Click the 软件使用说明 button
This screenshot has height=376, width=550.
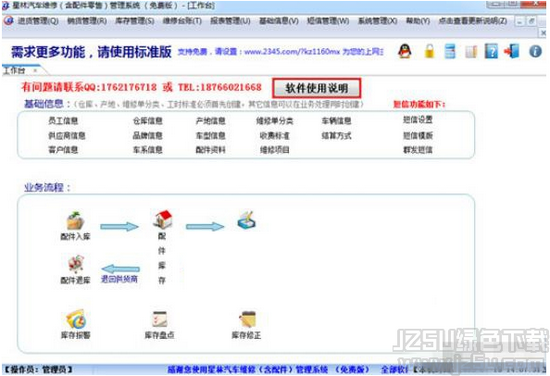tap(316, 88)
